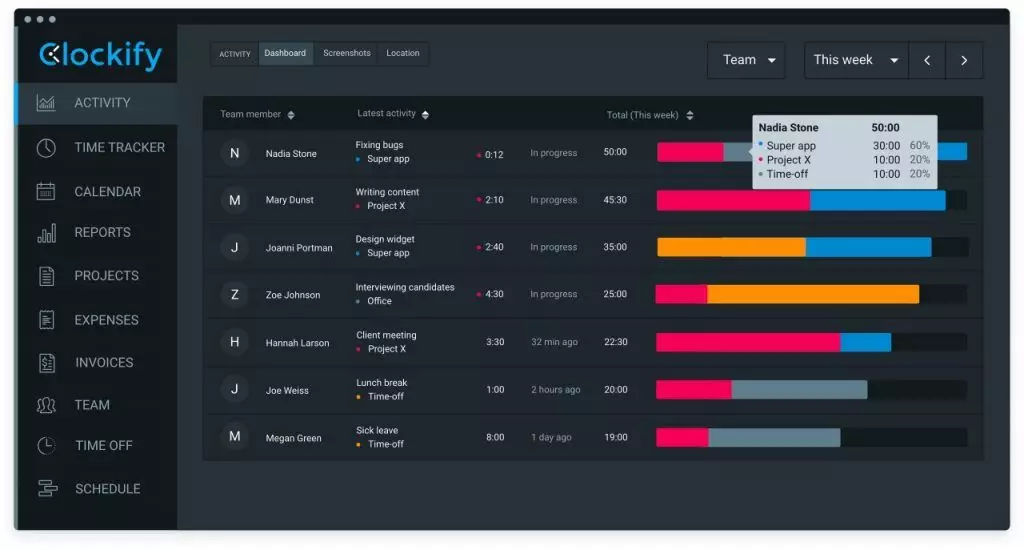
Task: Click the Activity chart icon in sidebar
Action: click(46, 103)
